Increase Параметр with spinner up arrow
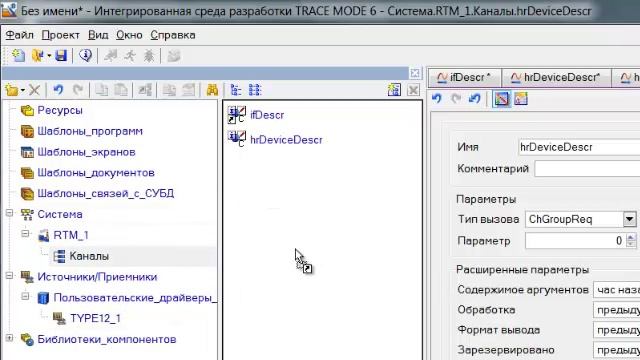The height and width of the screenshot is (360, 640). coord(631,237)
